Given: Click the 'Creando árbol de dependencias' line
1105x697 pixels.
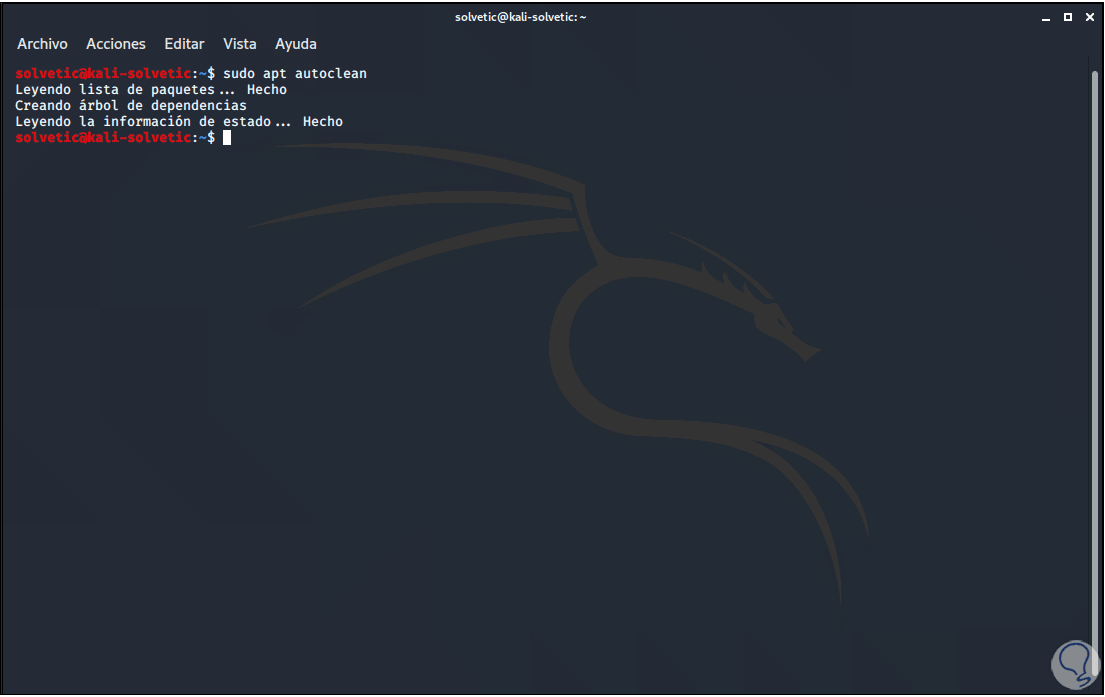Looking at the screenshot, I should tap(131, 106).
